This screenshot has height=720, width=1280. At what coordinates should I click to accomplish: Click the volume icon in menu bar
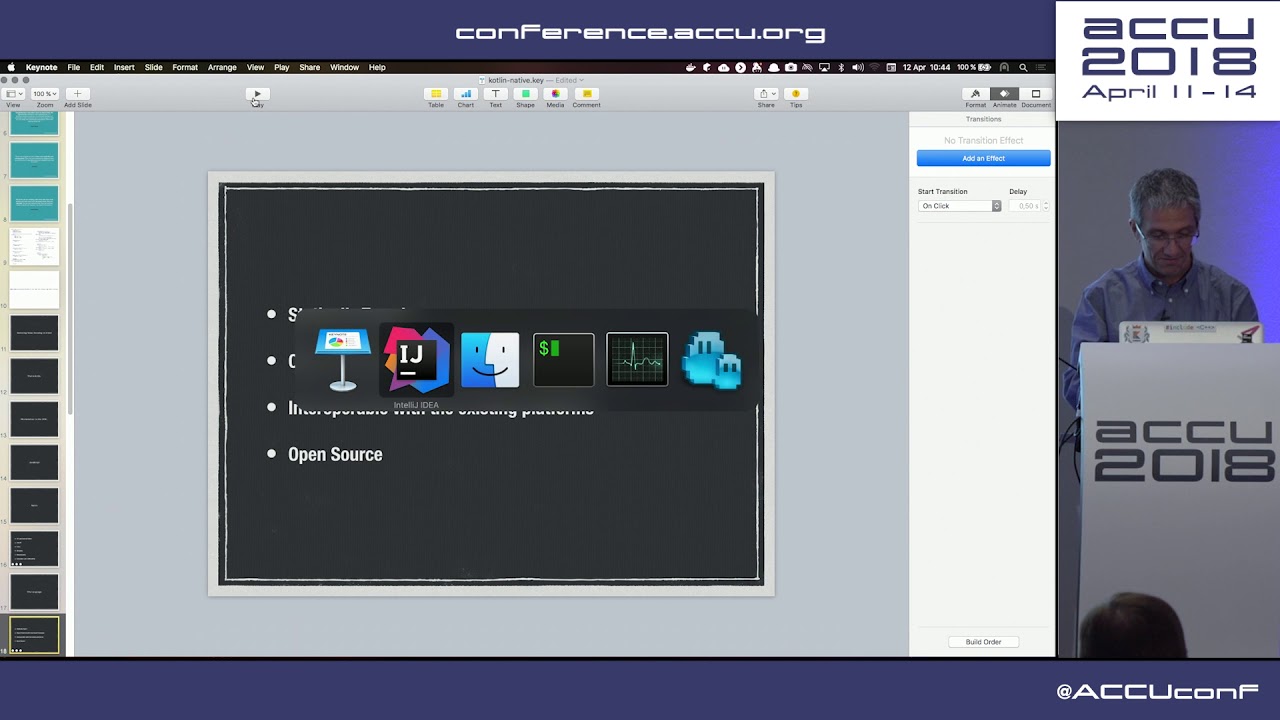pyautogui.click(x=857, y=67)
